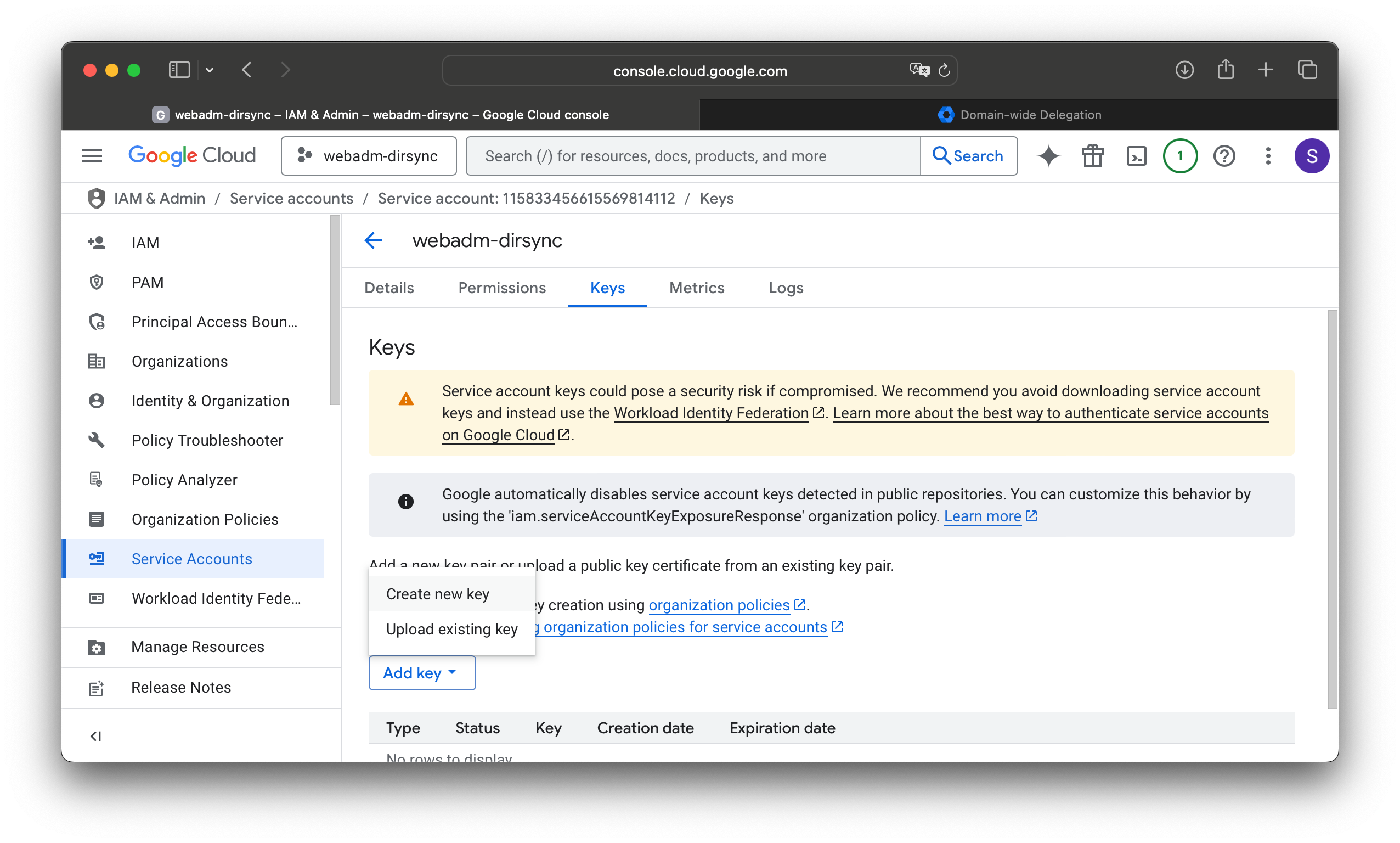Screen dimensions: 1400x843
Task: Click Service accounts breadcrumb
Action: pyautogui.click(x=291, y=198)
